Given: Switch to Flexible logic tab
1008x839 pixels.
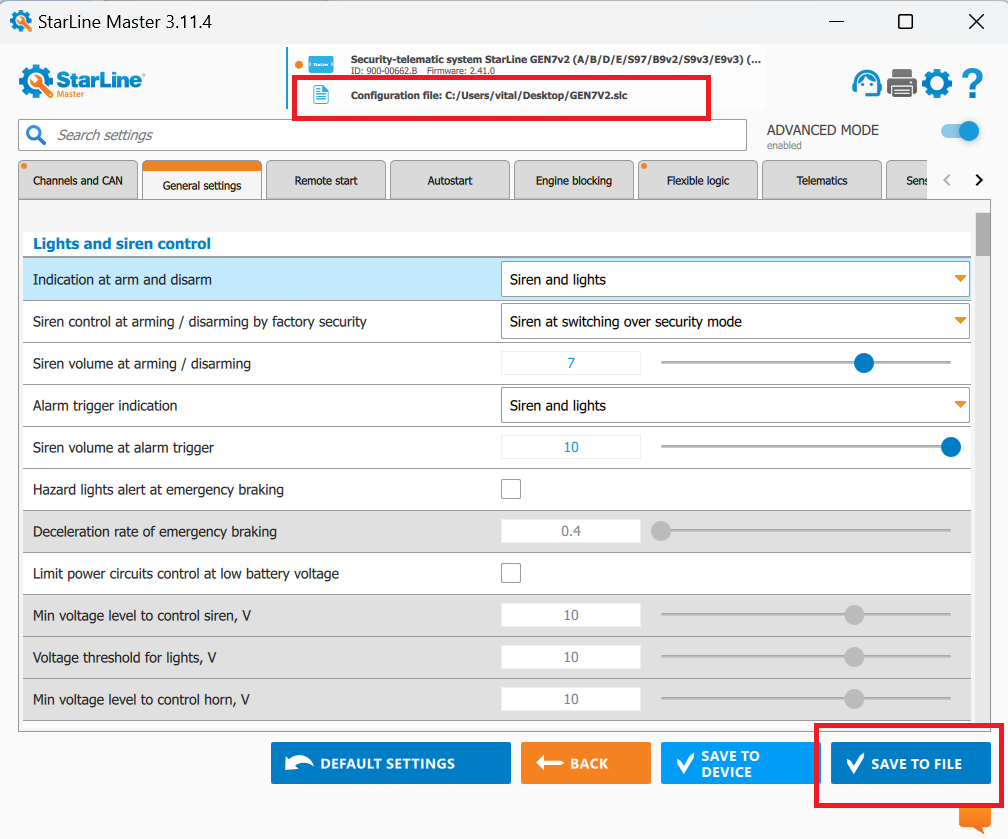Looking at the screenshot, I should [698, 180].
